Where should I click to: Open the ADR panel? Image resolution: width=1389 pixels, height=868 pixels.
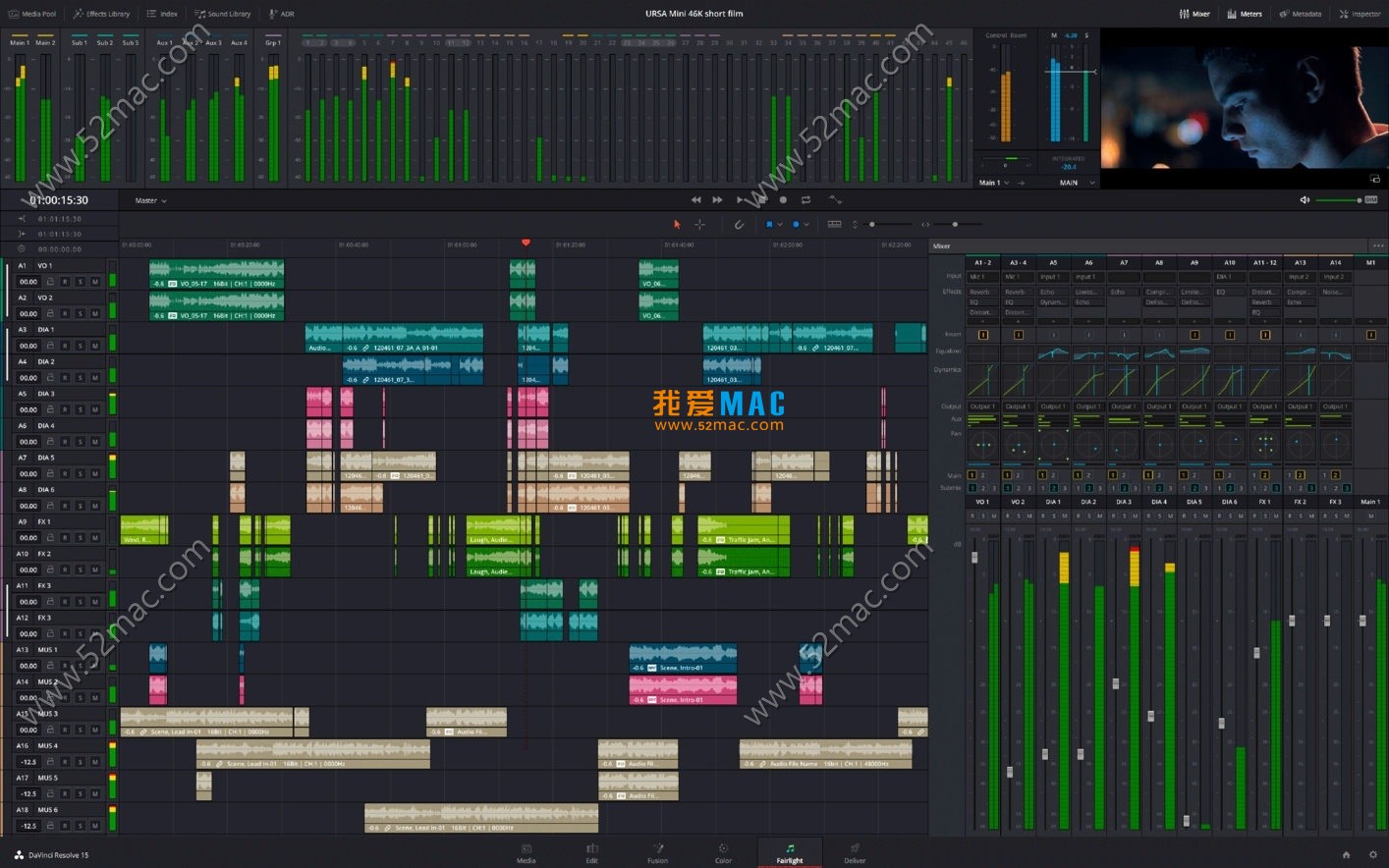pos(281,14)
